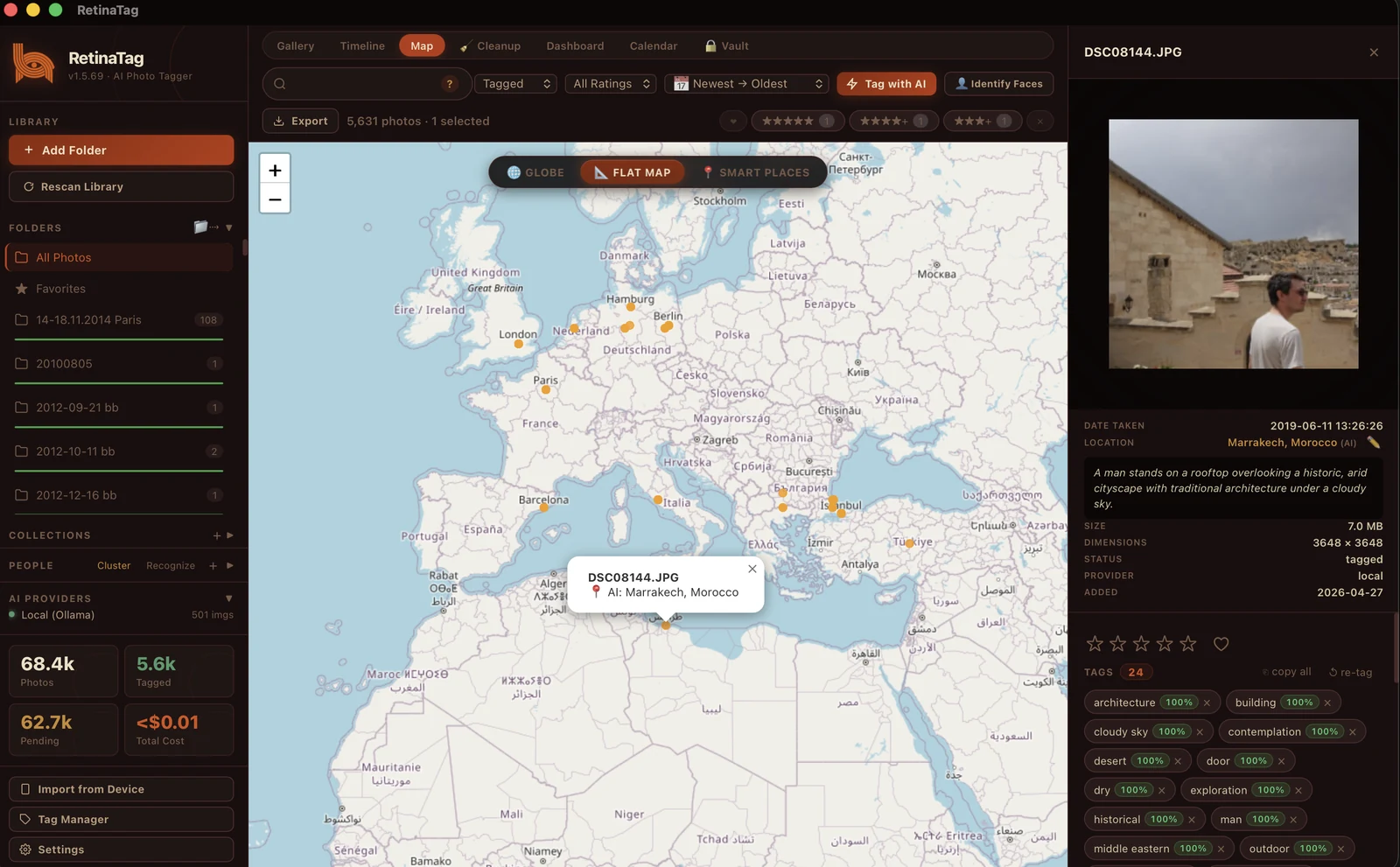
Task: Click re-tag for this photo
Action: tap(1351, 672)
